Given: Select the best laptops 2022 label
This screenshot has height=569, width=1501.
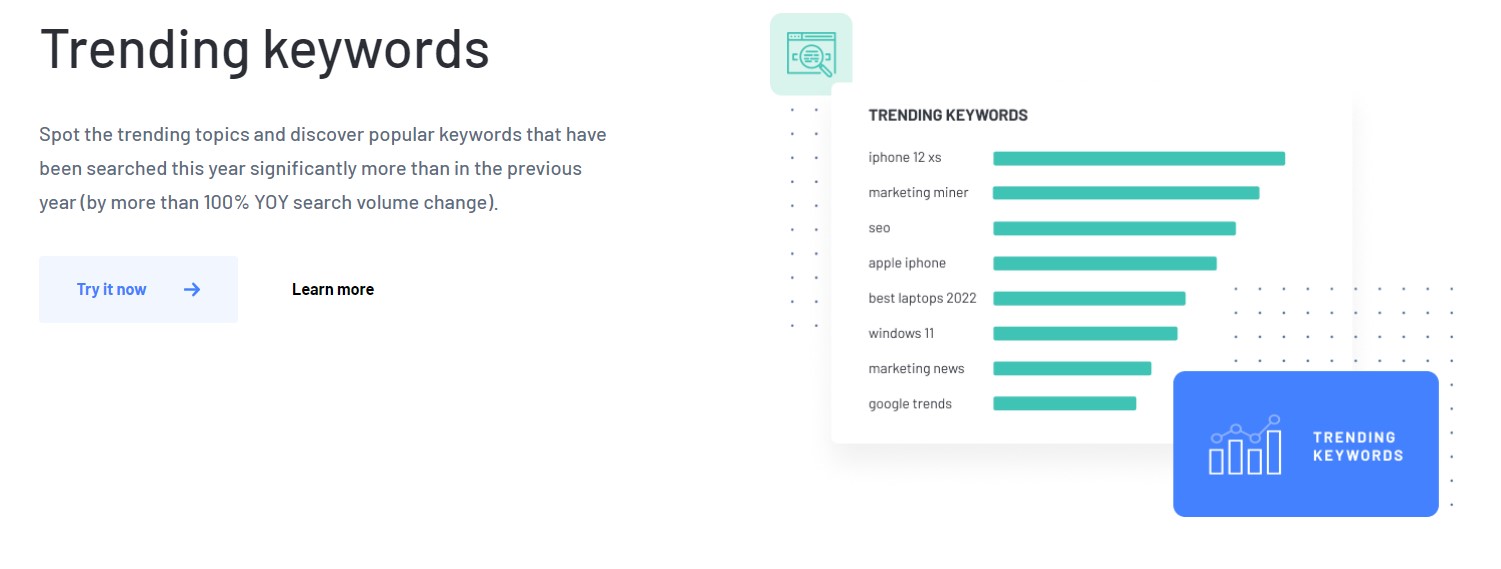Looking at the screenshot, I should 922,298.
